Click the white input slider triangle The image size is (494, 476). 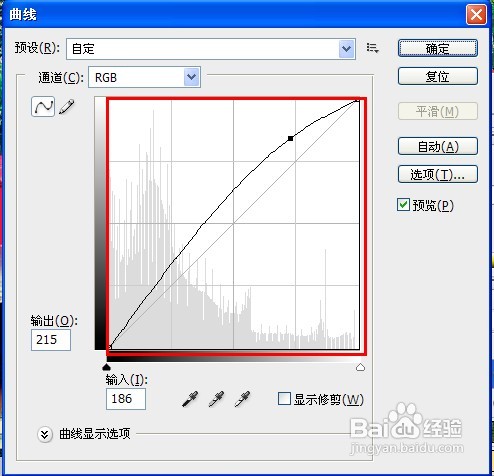[360, 367]
